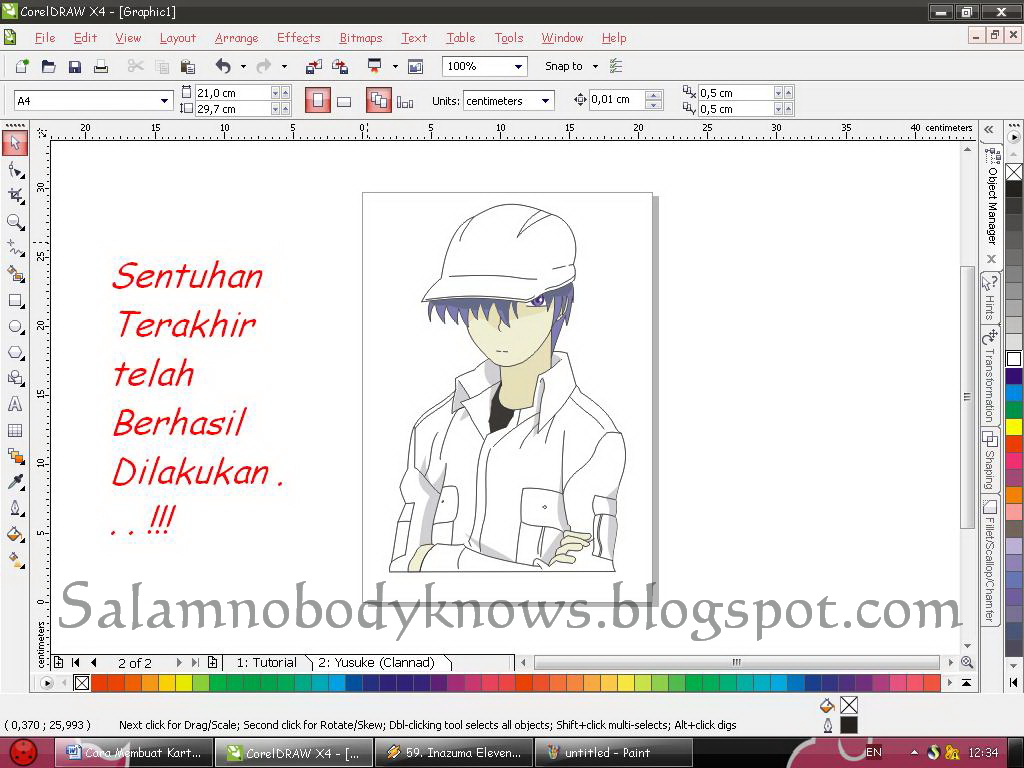The width and height of the screenshot is (1024, 768).
Task: Open the Bitmaps menu
Action: click(x=360, y=38)
